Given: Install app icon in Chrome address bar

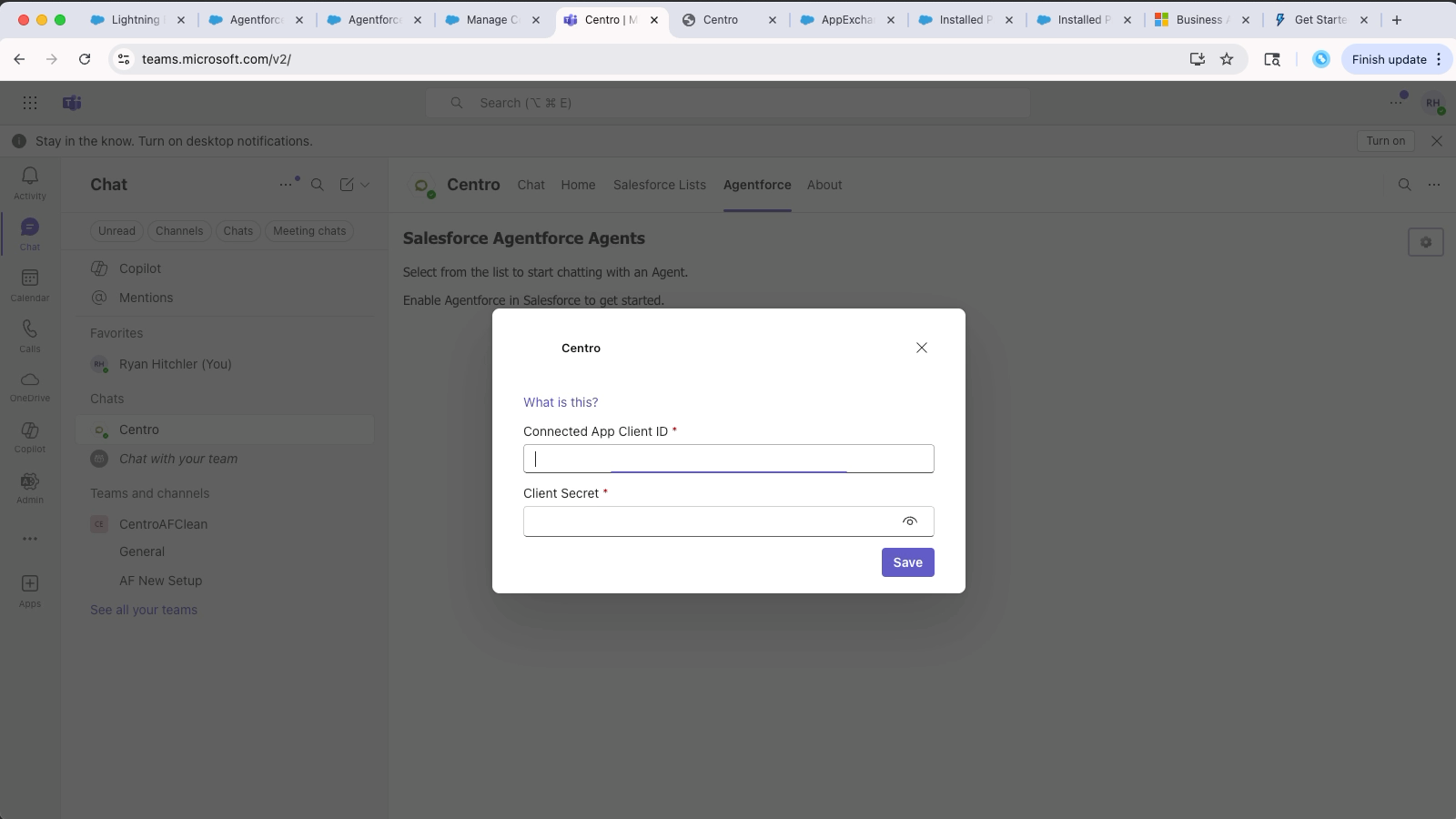Looking at the screenshot, I should (x=1198, y=59).
